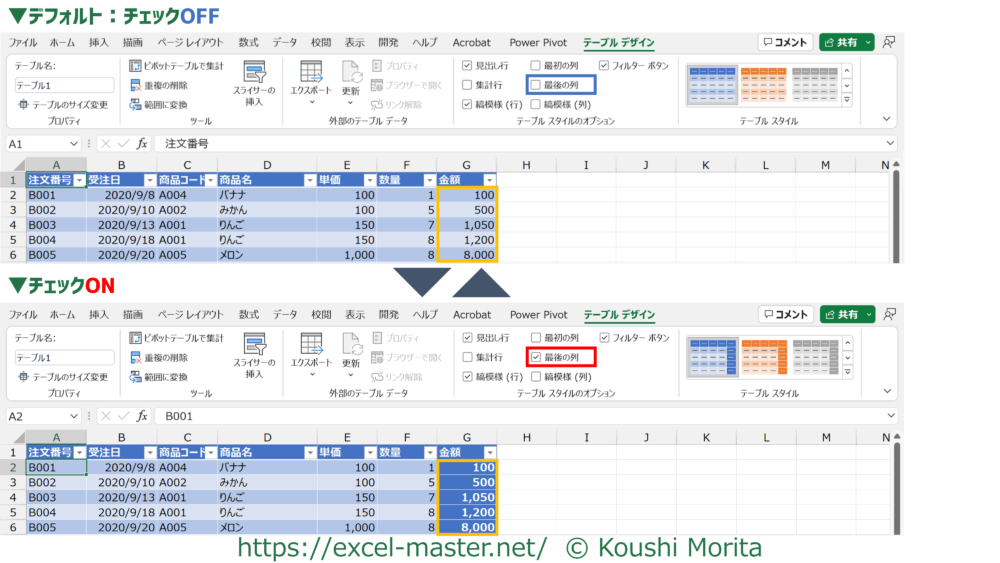This screenshot has height=563, width=1000.
Task: Click the テーブル名 field in the チェックOFF ribbon
Action: [x=64, y=86]
